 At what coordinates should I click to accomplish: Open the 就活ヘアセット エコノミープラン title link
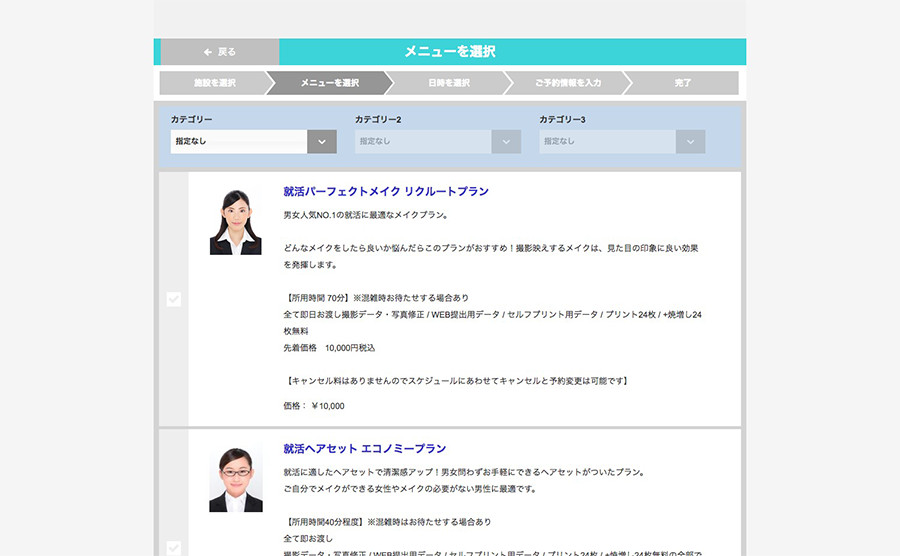coord(364,449)
